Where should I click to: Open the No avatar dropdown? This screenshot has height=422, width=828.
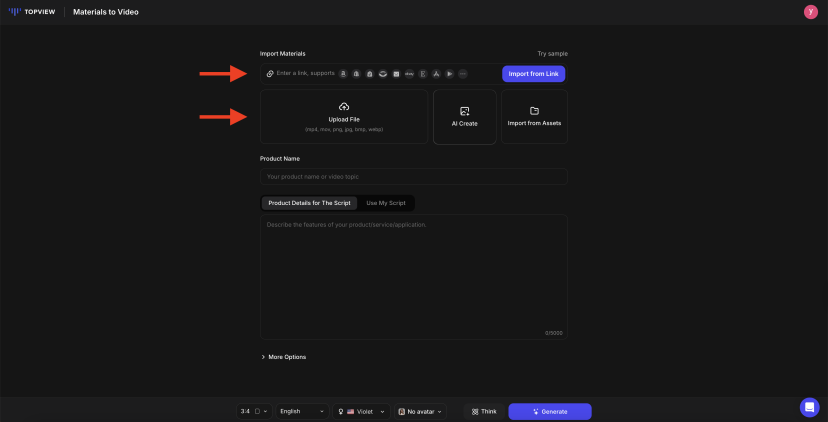pyautogui.click(x=420, y=411)
